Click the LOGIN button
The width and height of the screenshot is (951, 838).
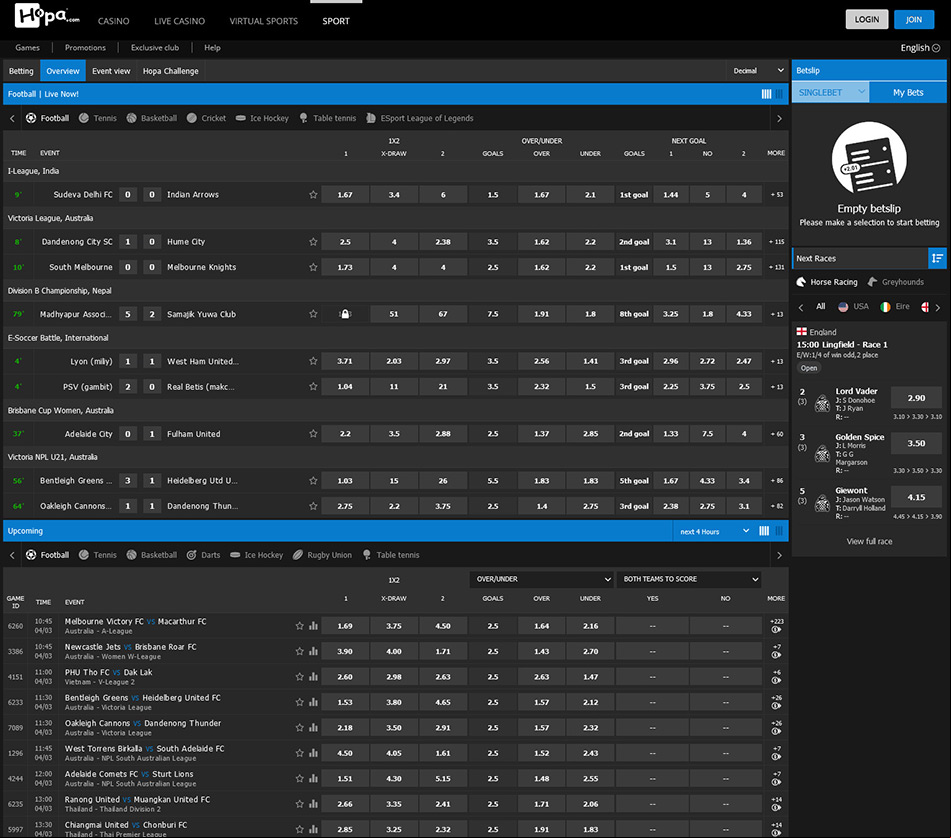pos(867,19)
